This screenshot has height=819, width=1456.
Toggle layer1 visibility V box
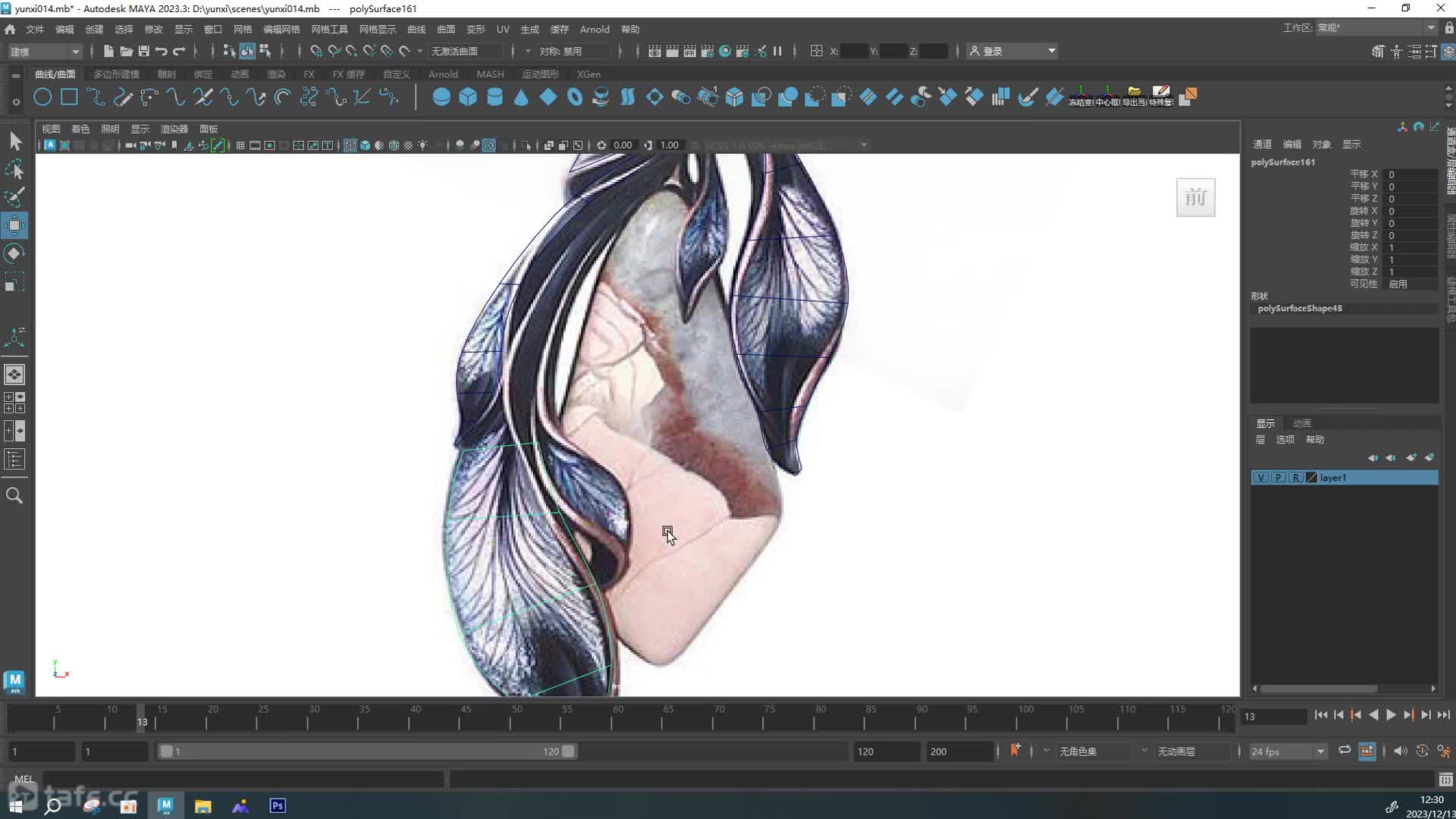point(1260,478)
